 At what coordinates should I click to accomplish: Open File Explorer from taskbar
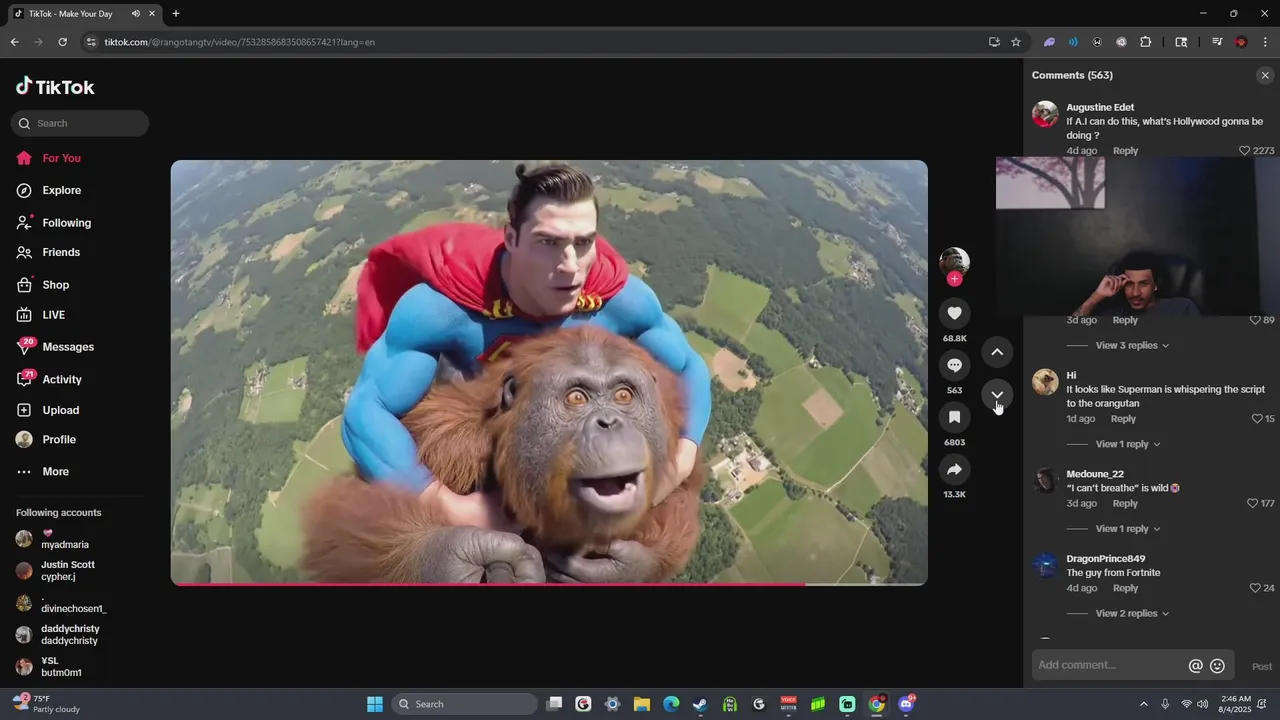642,704
